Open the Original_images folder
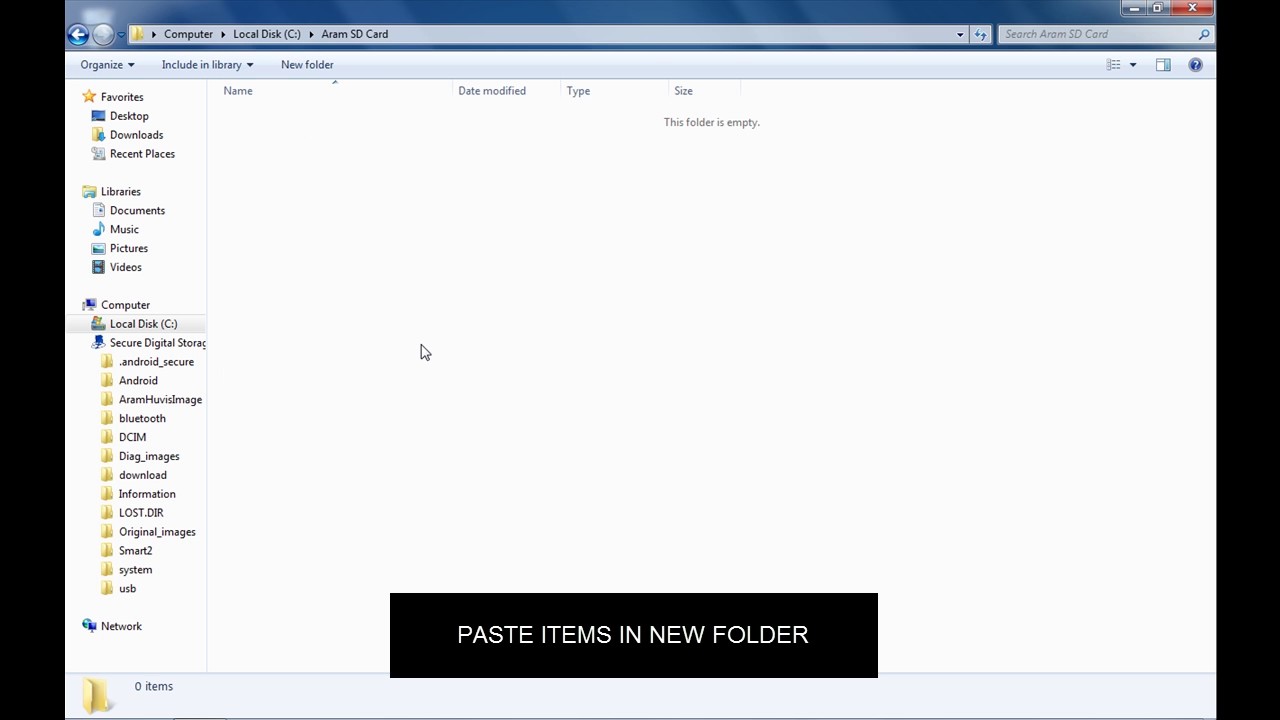This screenshot has height=720, width=1280. point(157,532)
